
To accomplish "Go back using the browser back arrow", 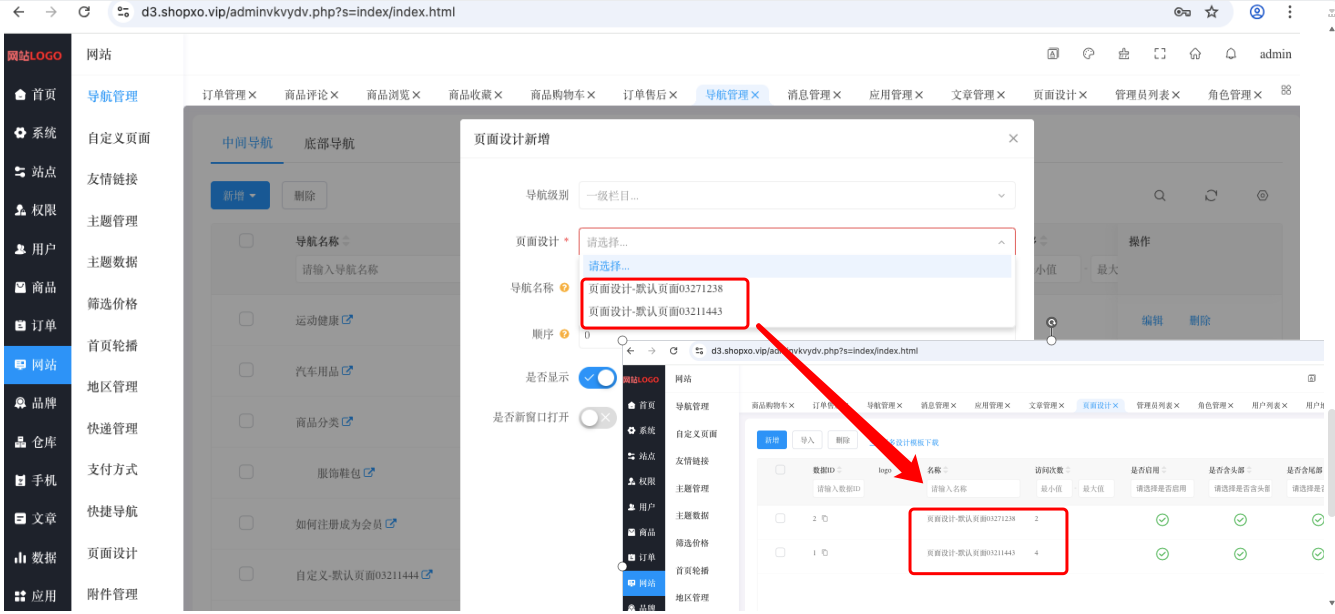I will click(19, 12).
